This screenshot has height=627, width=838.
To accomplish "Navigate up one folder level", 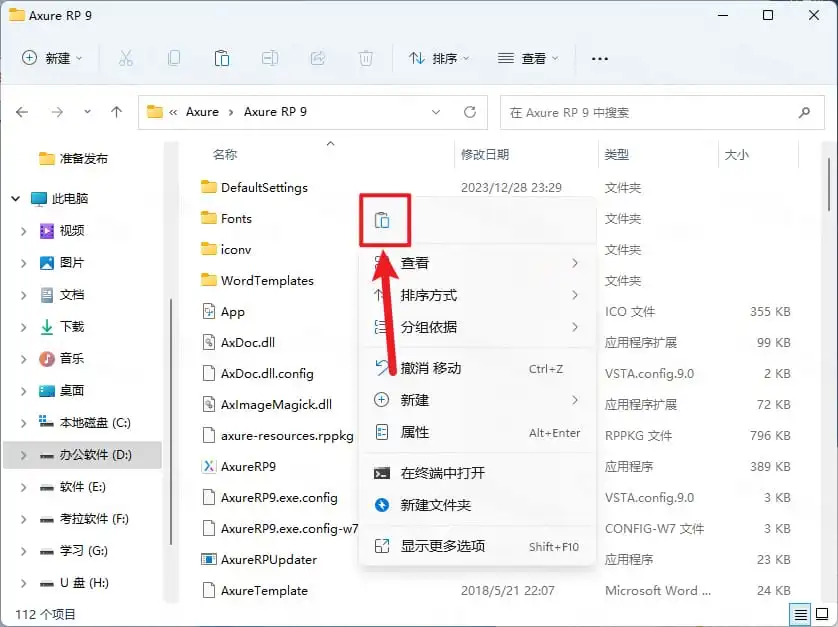I will [x=117, y=112].
